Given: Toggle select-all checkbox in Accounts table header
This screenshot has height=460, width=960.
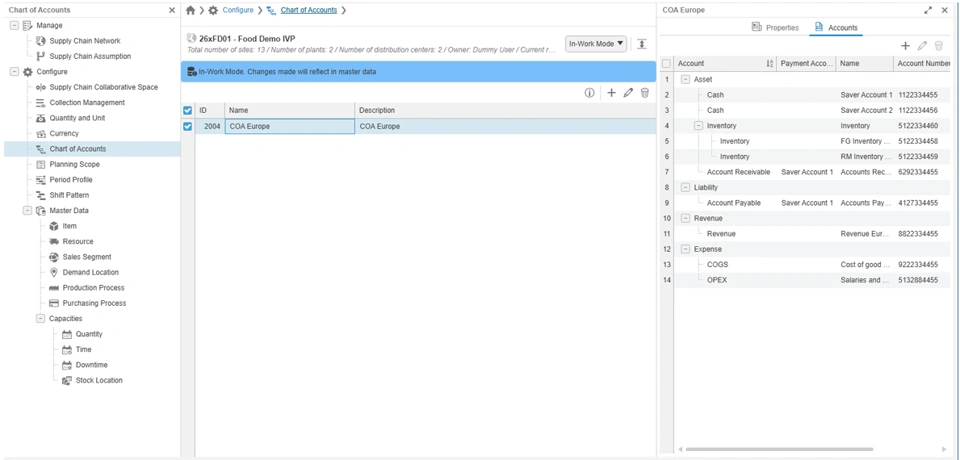Looking at the screenshot, I should click(666, 64).
